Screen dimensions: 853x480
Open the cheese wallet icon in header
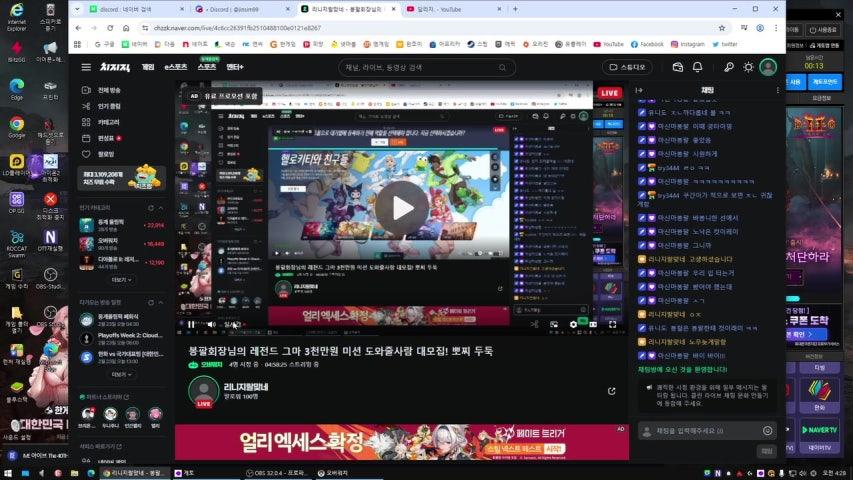point(677,67)
